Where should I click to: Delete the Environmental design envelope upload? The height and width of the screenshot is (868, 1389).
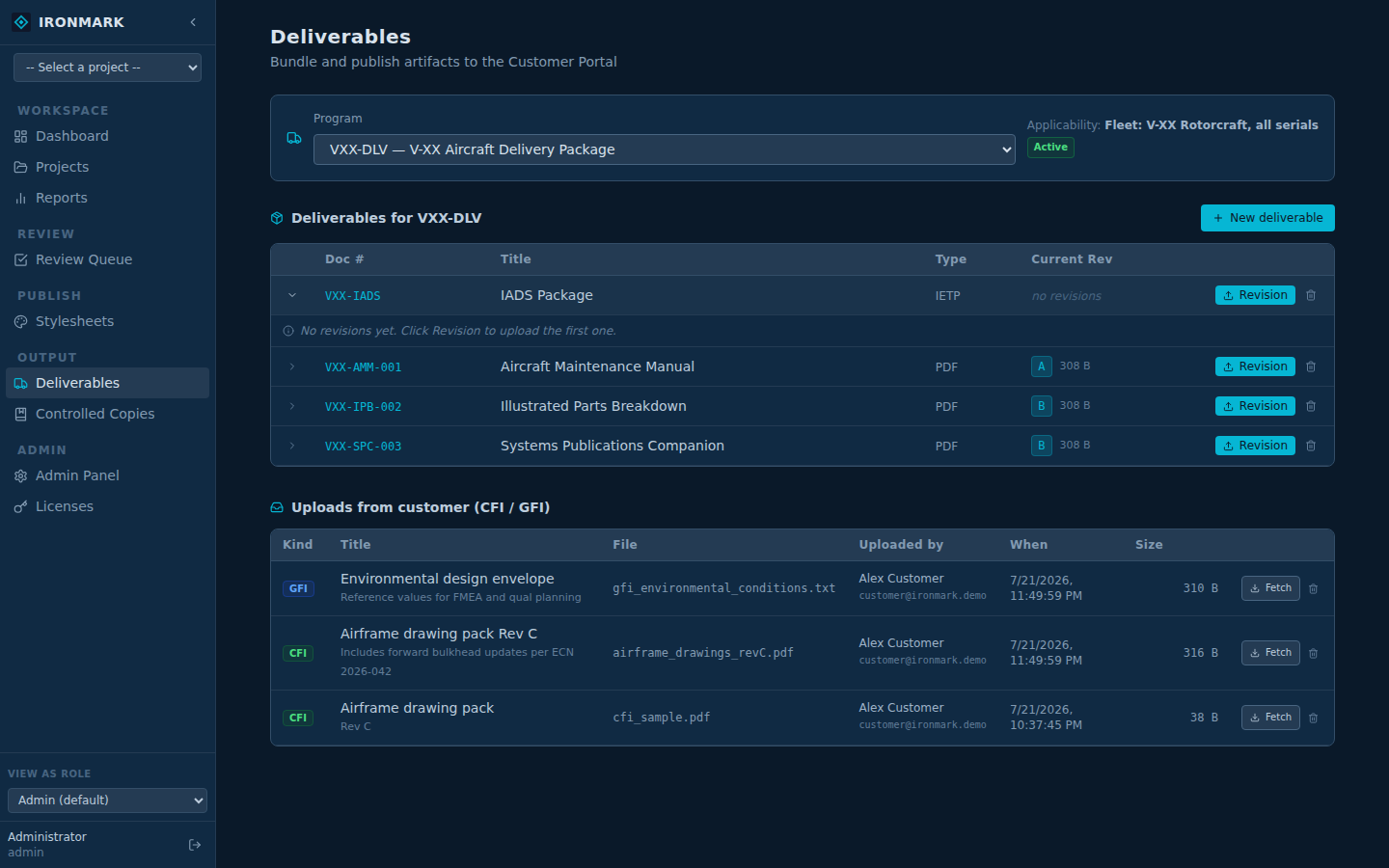click(1314, 588)
